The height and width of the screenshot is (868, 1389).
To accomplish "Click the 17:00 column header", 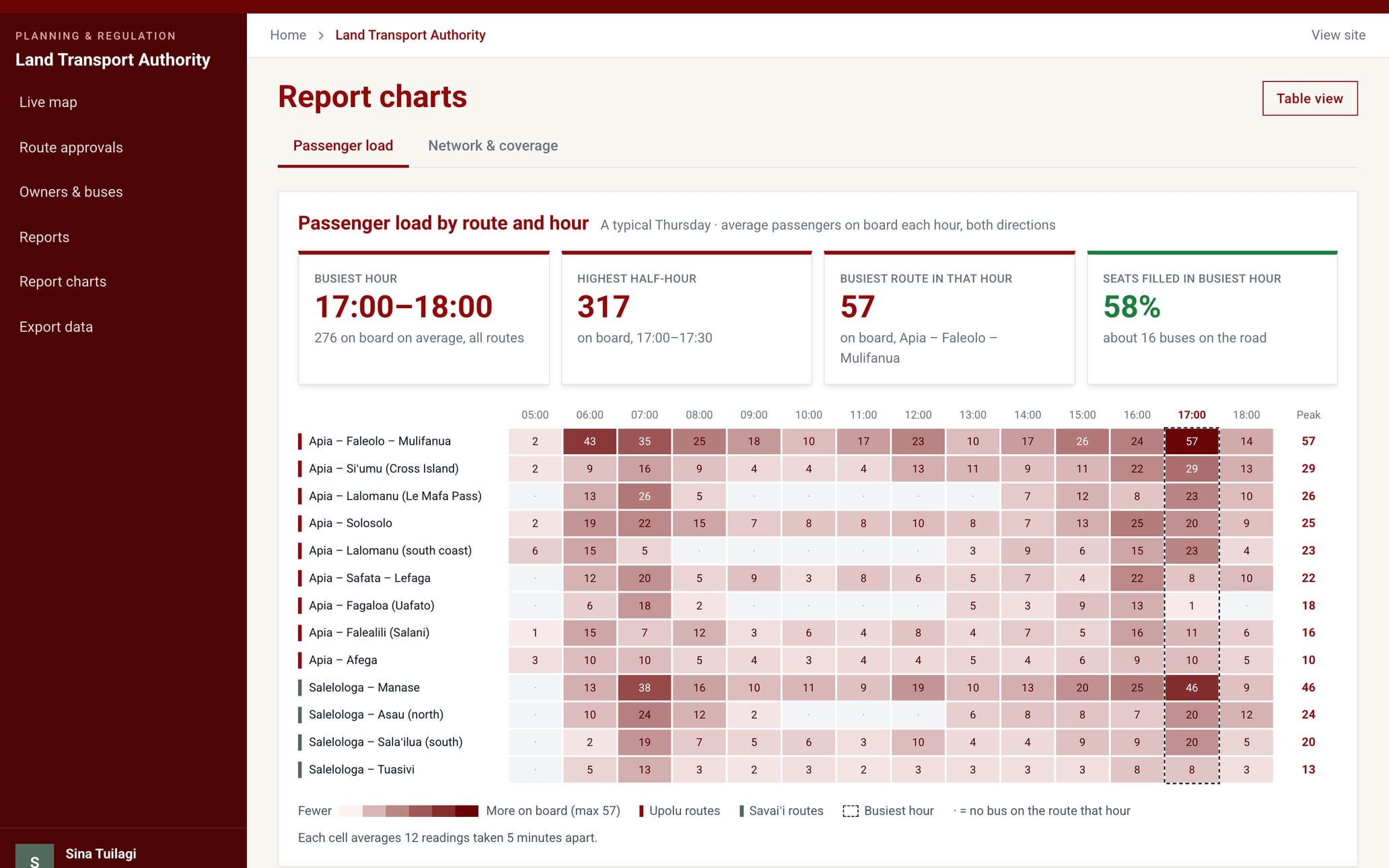I will pos(1191,414).
